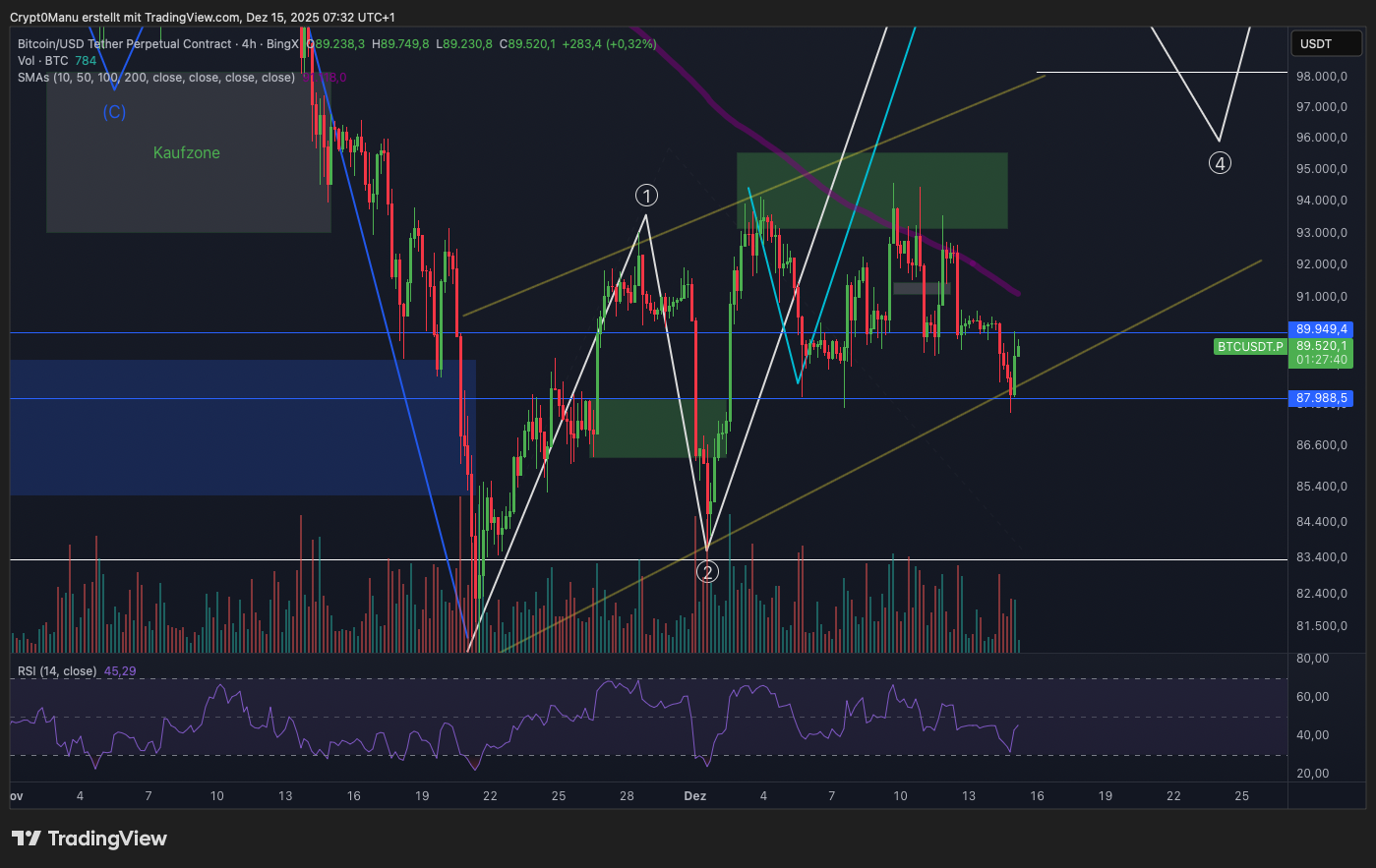Click the BTCUSDT.P symbol price tag
This screenshot has height=868, width=1376.
click(1250, 346)
